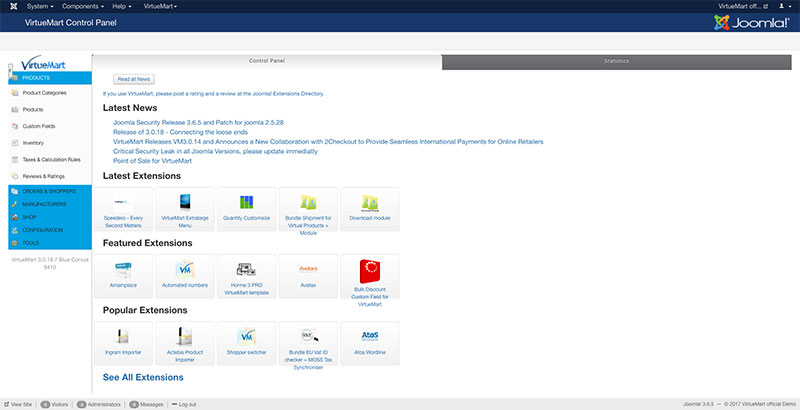The height and width of the screenshot is (410, 800).
Task: Click the Joomla logo icon in the top bar
Action: (14, 6)
